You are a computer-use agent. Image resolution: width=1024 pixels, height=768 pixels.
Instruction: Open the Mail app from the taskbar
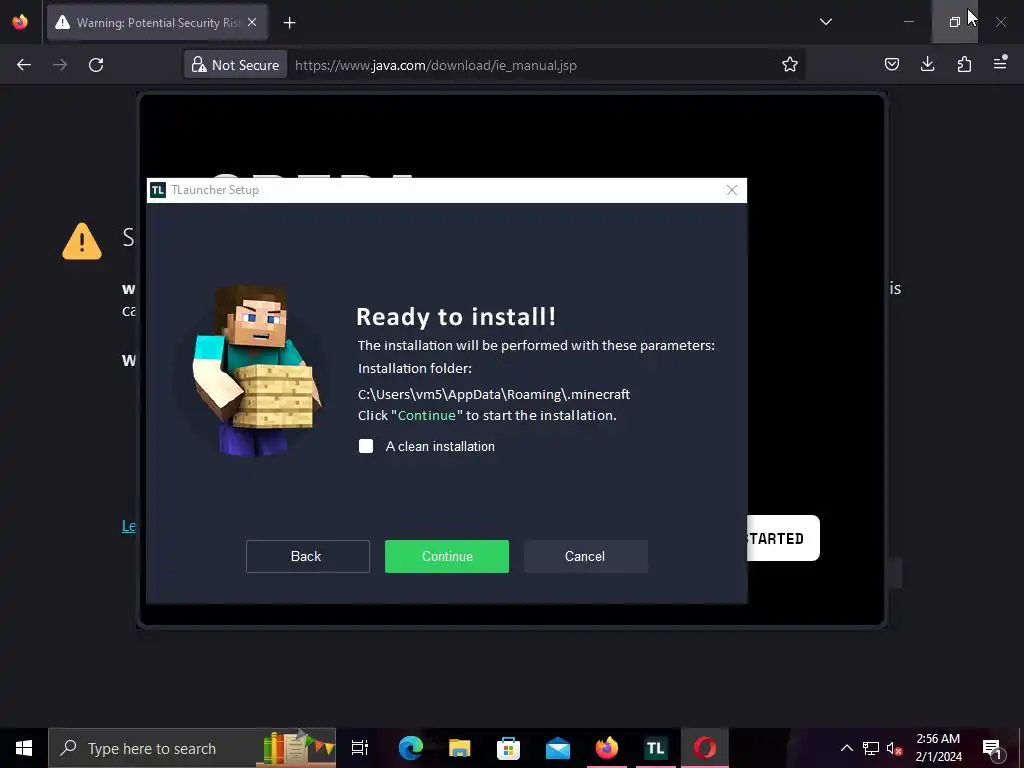click(558, 748)
